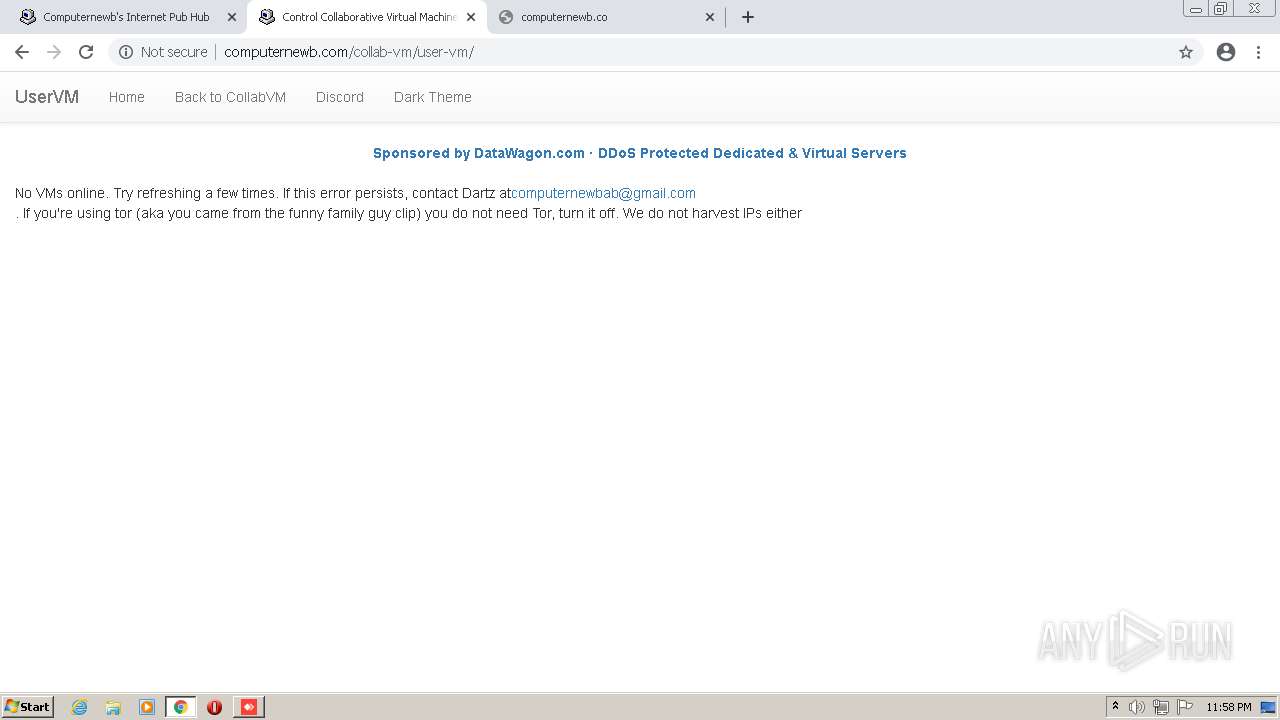
Task: Open the Opera taskbar icon
Action: click(214, 707)
